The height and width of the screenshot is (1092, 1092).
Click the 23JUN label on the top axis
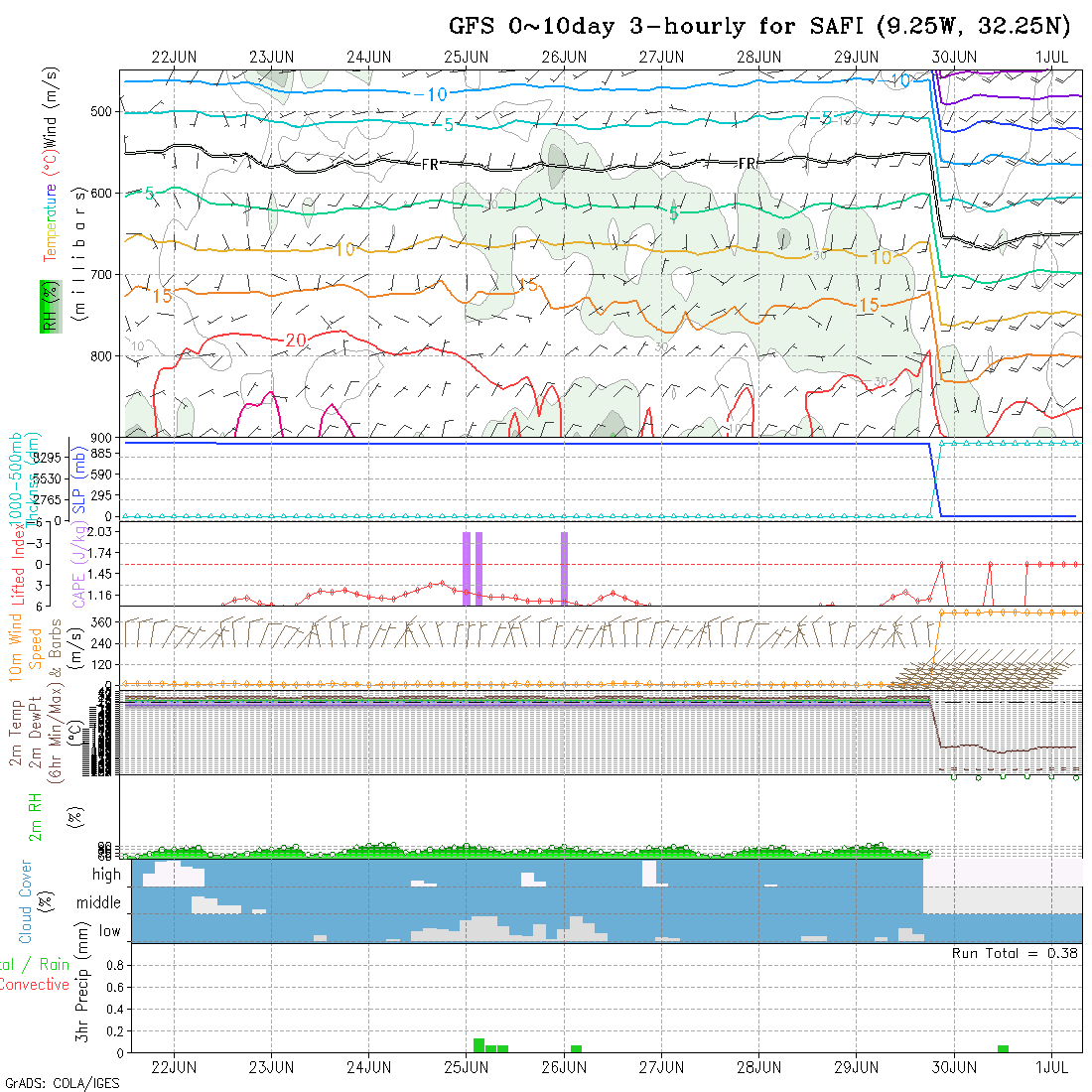(272, 58)
